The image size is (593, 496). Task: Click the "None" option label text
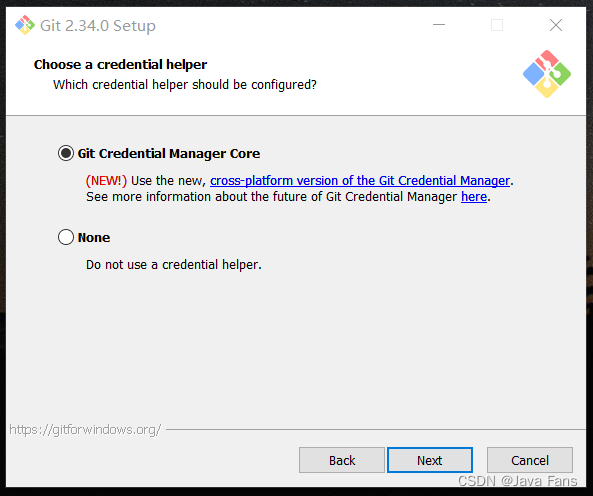click(94, 237)
